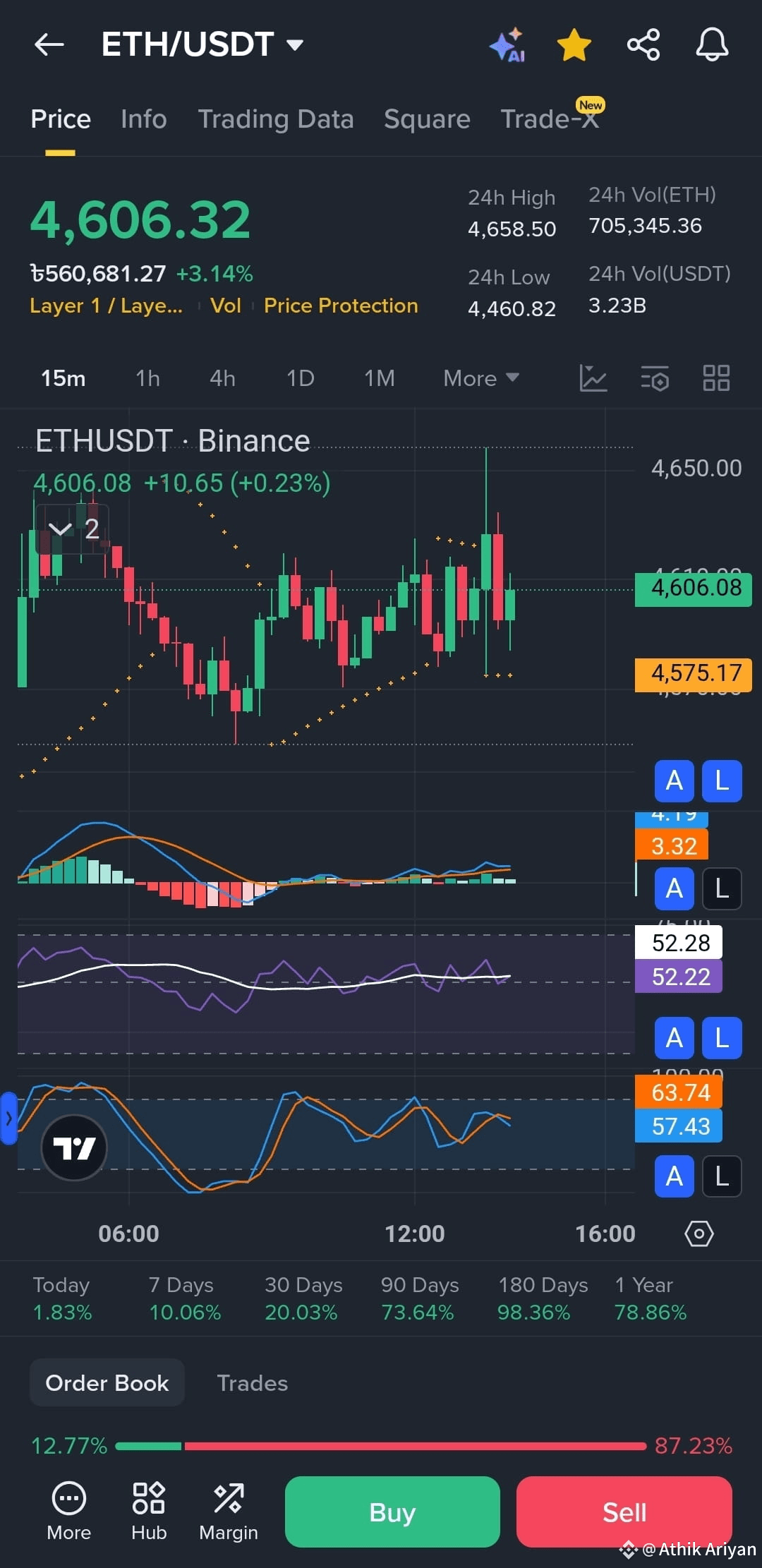Open the TradingView logo
Image resolution: width=762 pixels, height=1568 pixels.
click(x=74, y=1148)
